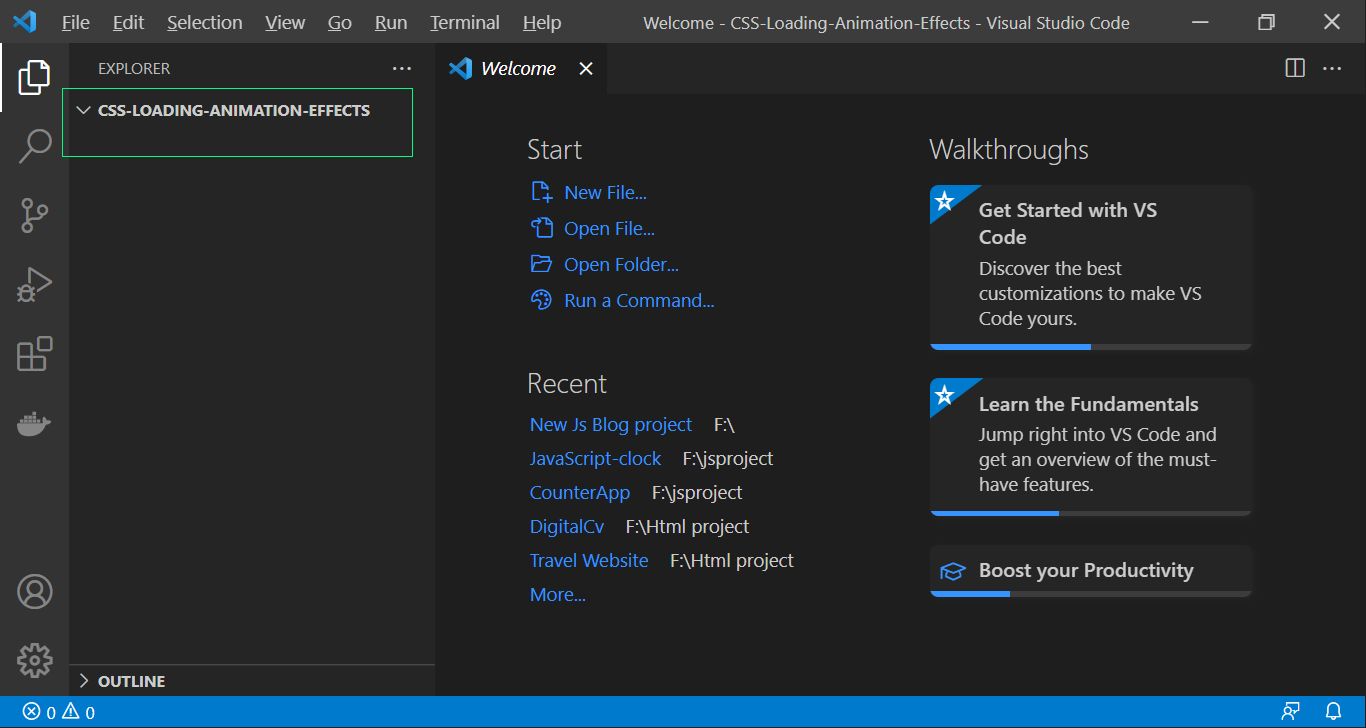
Task: Open recent project Travel Website
Action: (x=589, y=560)
